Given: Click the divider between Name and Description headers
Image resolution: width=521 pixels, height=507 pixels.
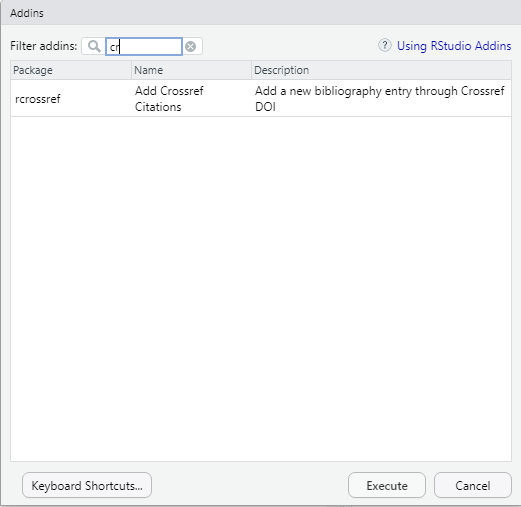Looking at the screenshot, I should (x=251, y=70).
